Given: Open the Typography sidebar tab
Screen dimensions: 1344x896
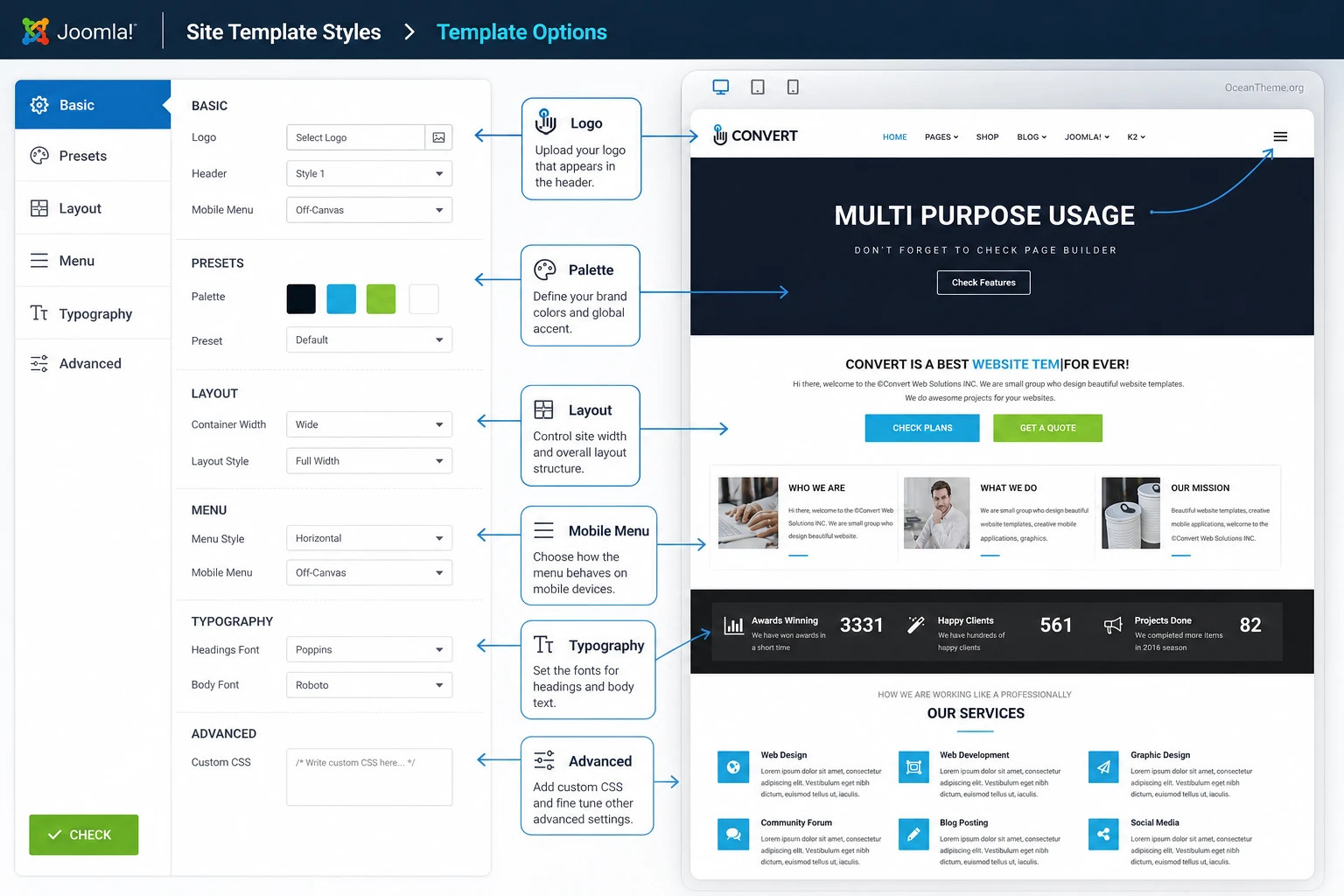Looking at the screenshot, I should coord(93,313).
